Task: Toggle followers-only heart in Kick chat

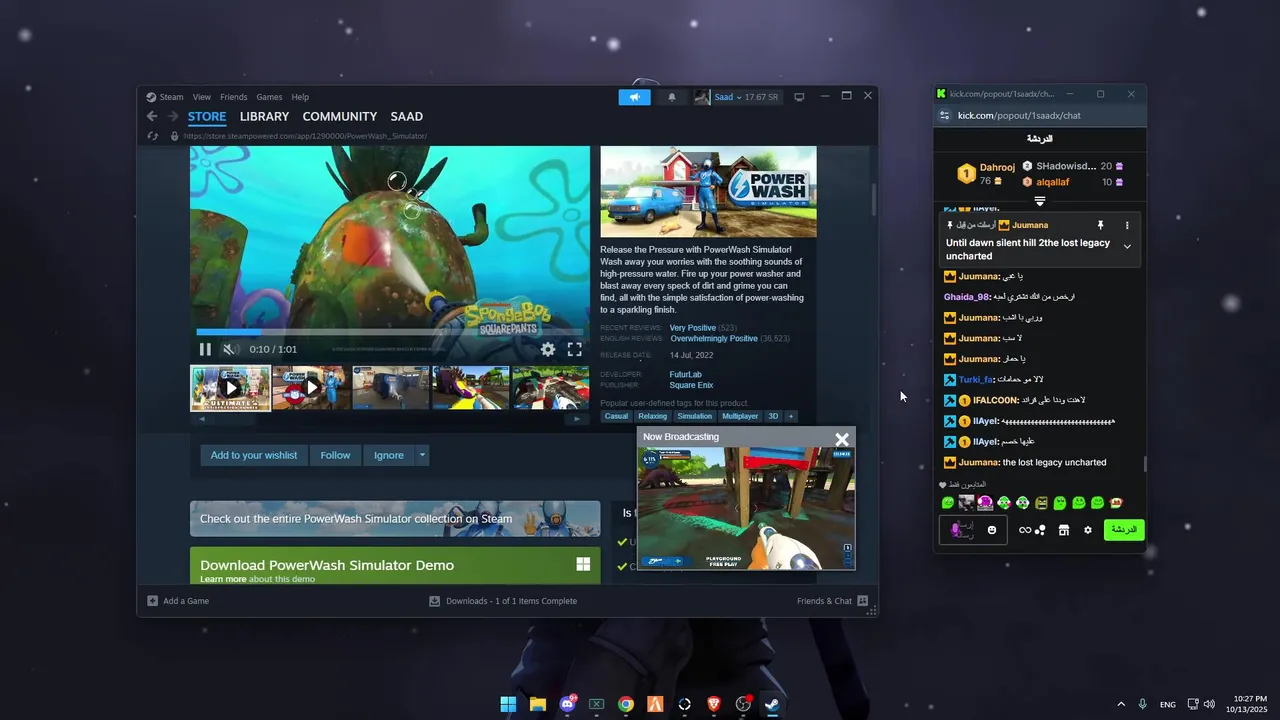Action: (944, 485)
